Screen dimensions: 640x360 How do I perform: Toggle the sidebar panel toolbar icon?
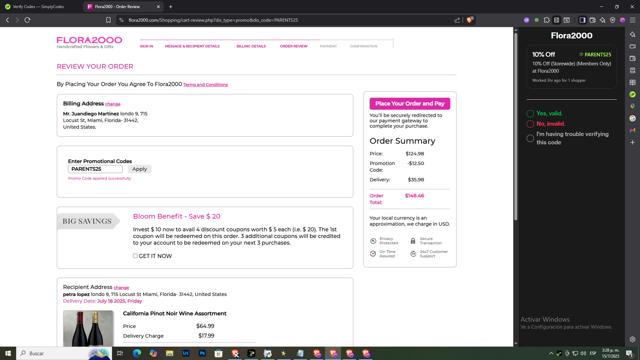click(582, 20)
